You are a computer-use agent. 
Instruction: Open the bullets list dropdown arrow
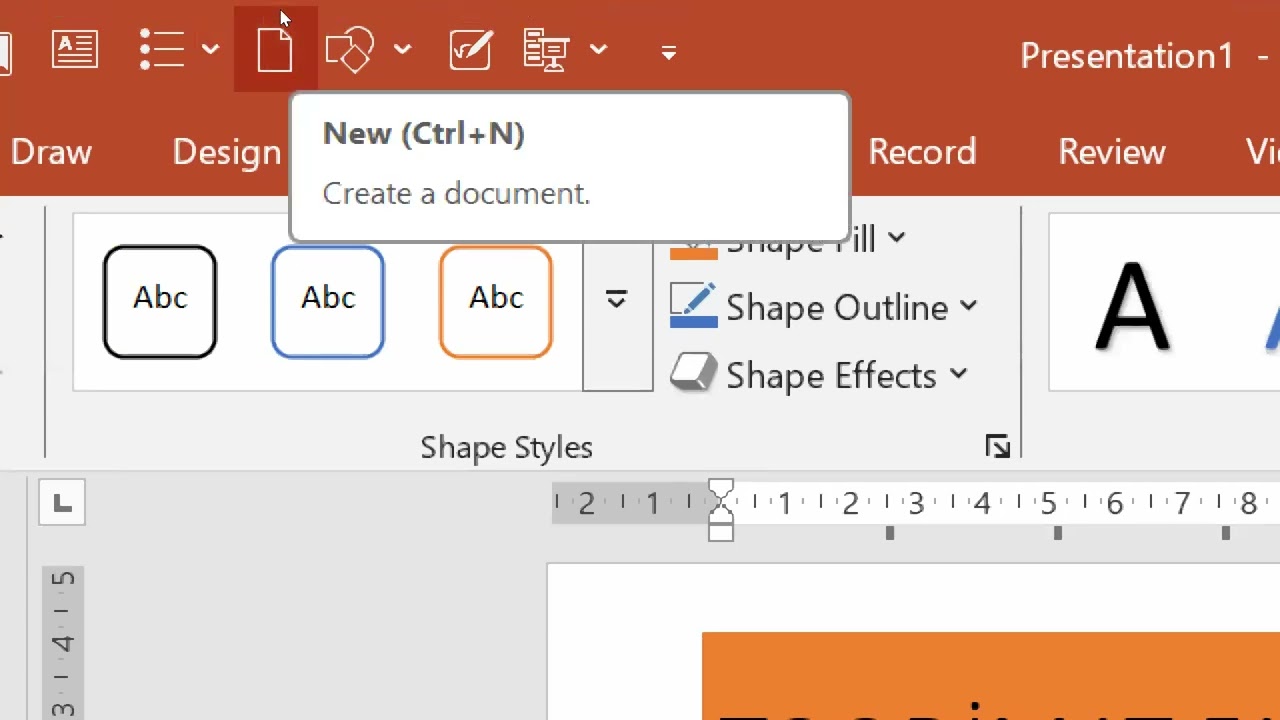click(x=210, y=49)
